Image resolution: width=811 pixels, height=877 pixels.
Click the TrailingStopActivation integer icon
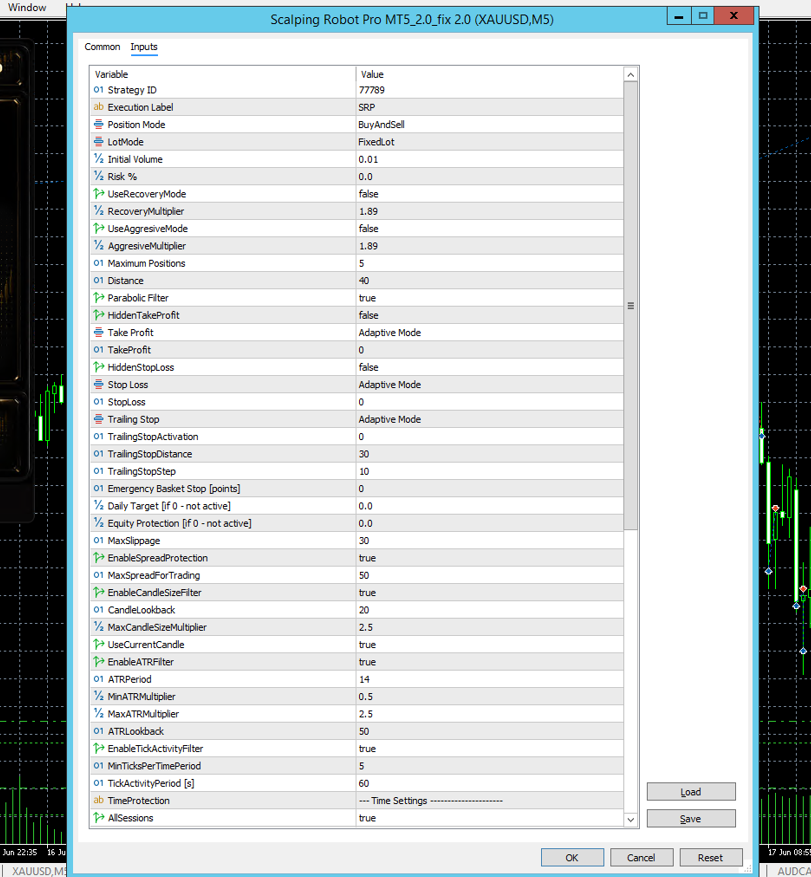98,436
